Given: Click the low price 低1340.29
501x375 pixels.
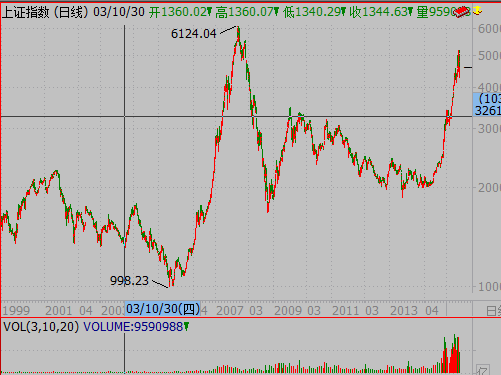Looking at the screenshot, I should click(x=314, y=12).
